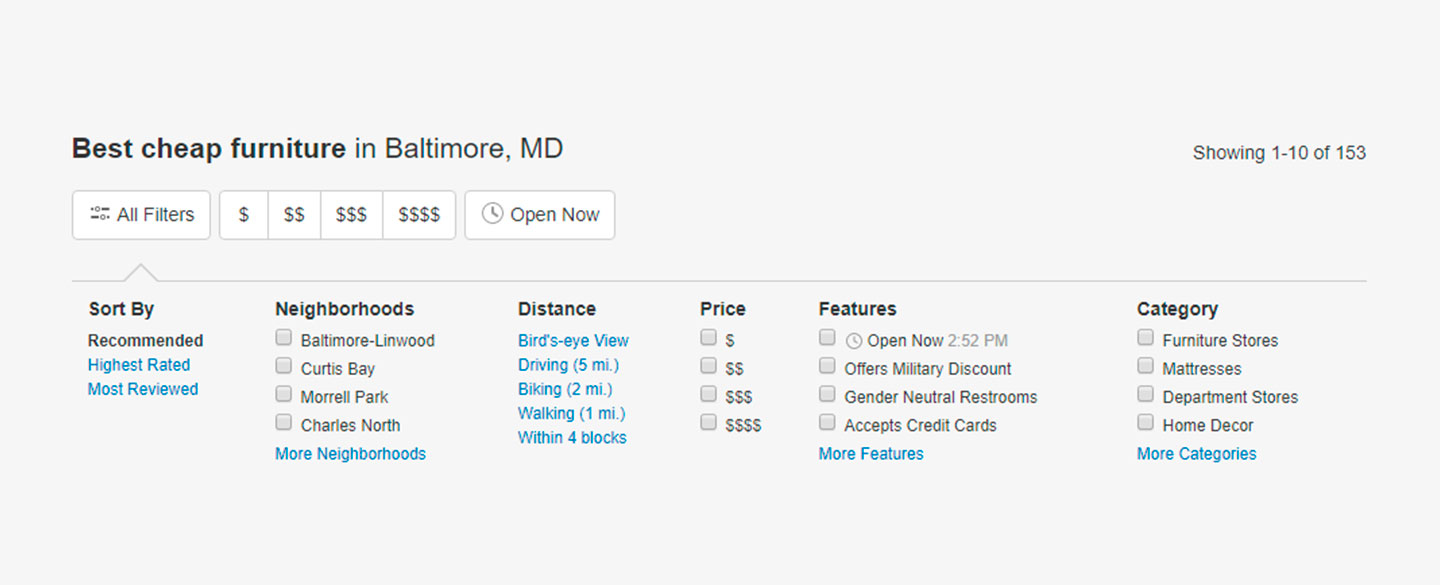Viewport: 1440px width, 585px height.
Task: Sort results by Highest Rated
Action: (139, 365)
